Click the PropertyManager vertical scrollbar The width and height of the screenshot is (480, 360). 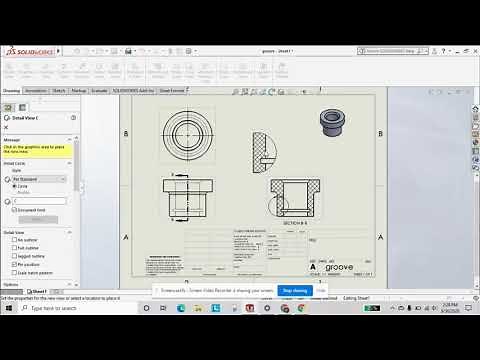(77, 166)
